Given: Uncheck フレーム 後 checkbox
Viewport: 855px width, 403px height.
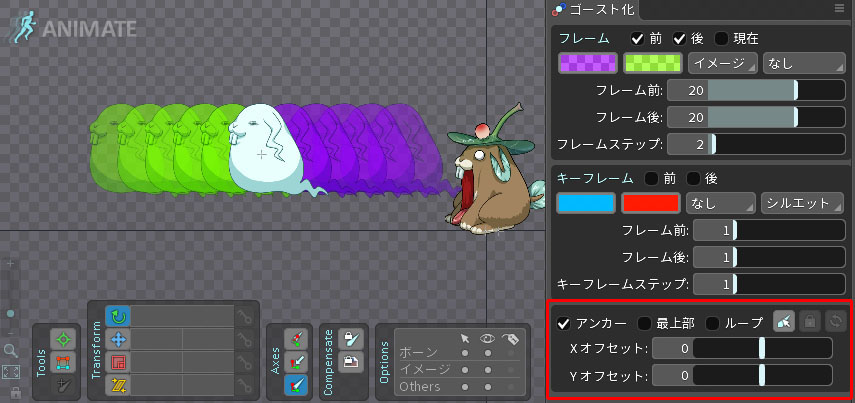Looking at the screenshot, I should coord(679,39).
